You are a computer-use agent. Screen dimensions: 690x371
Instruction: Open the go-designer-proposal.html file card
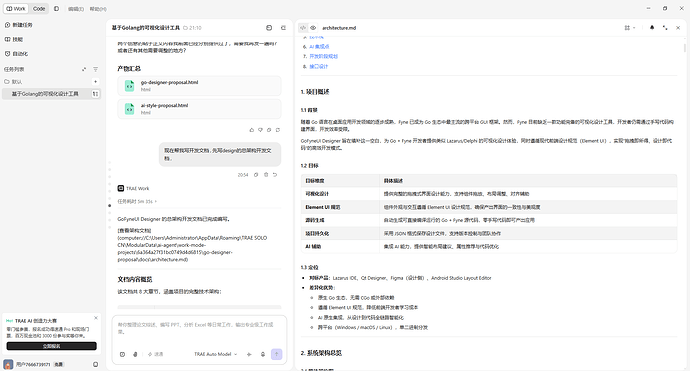[x=199, y=86]
